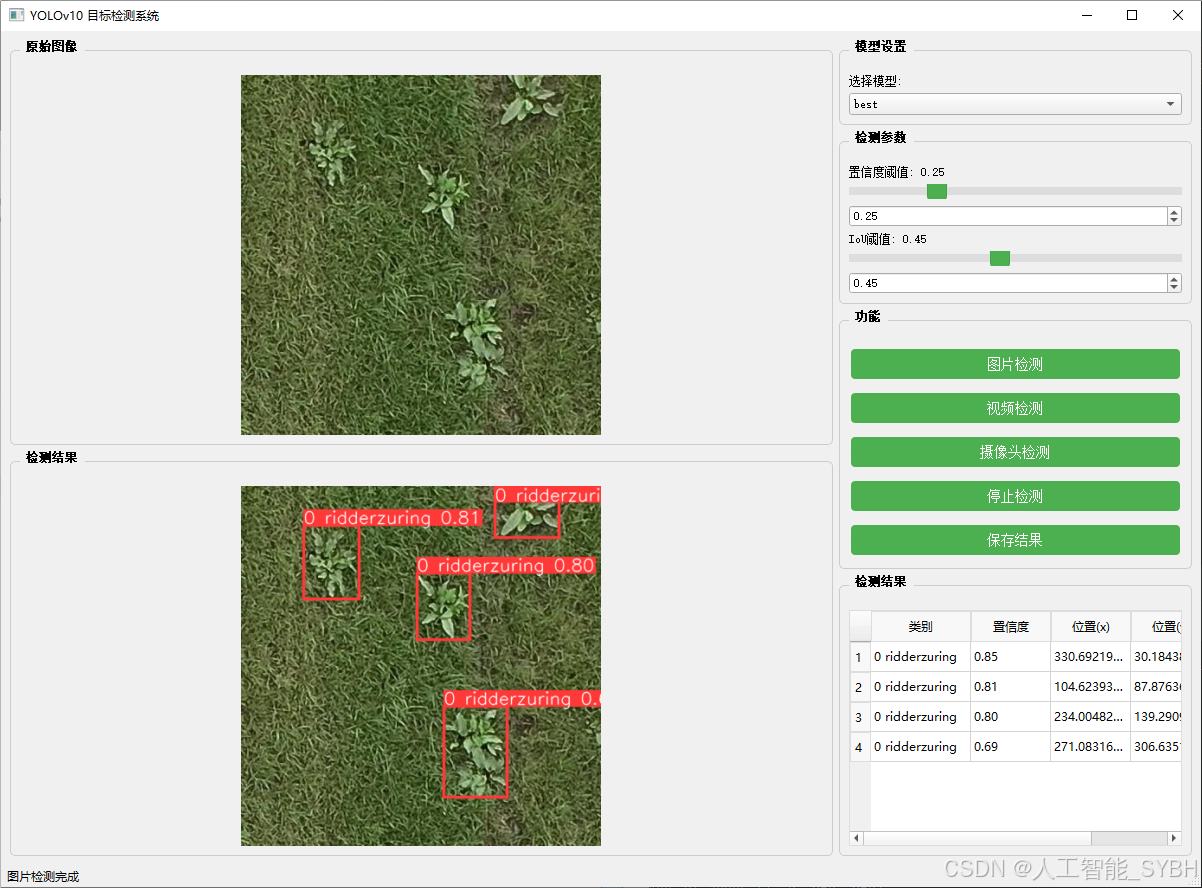Select row header 1 in results table

click(x=860, y=657)
